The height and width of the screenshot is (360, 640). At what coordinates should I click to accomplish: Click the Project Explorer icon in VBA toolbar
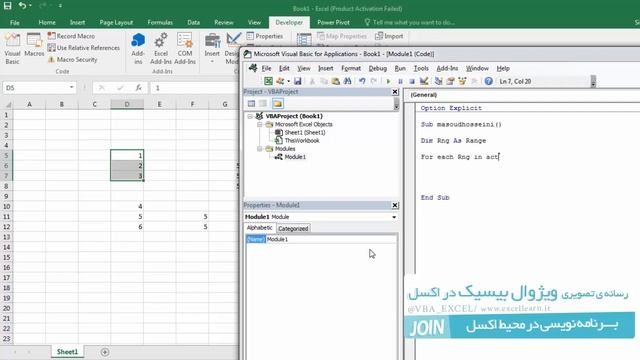click(438, 81)
